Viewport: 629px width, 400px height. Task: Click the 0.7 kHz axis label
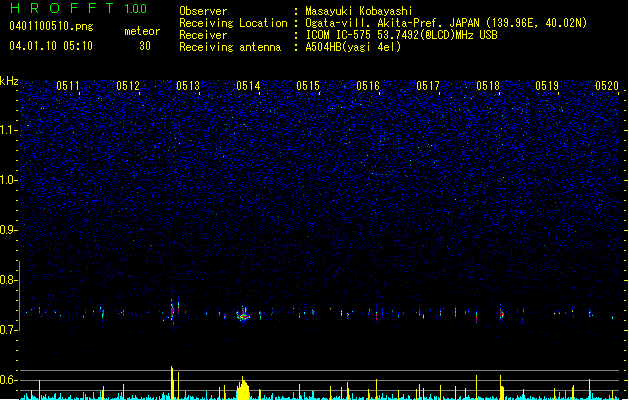(x=9, y=330)
